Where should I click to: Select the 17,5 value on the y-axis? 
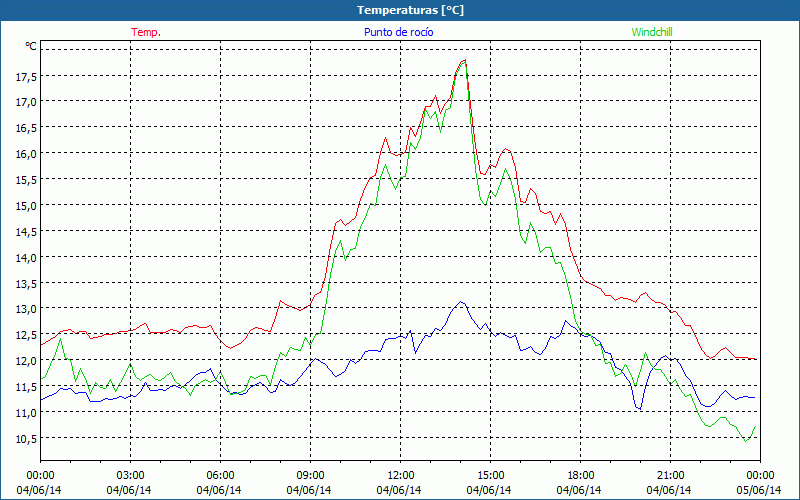[25, 76]
